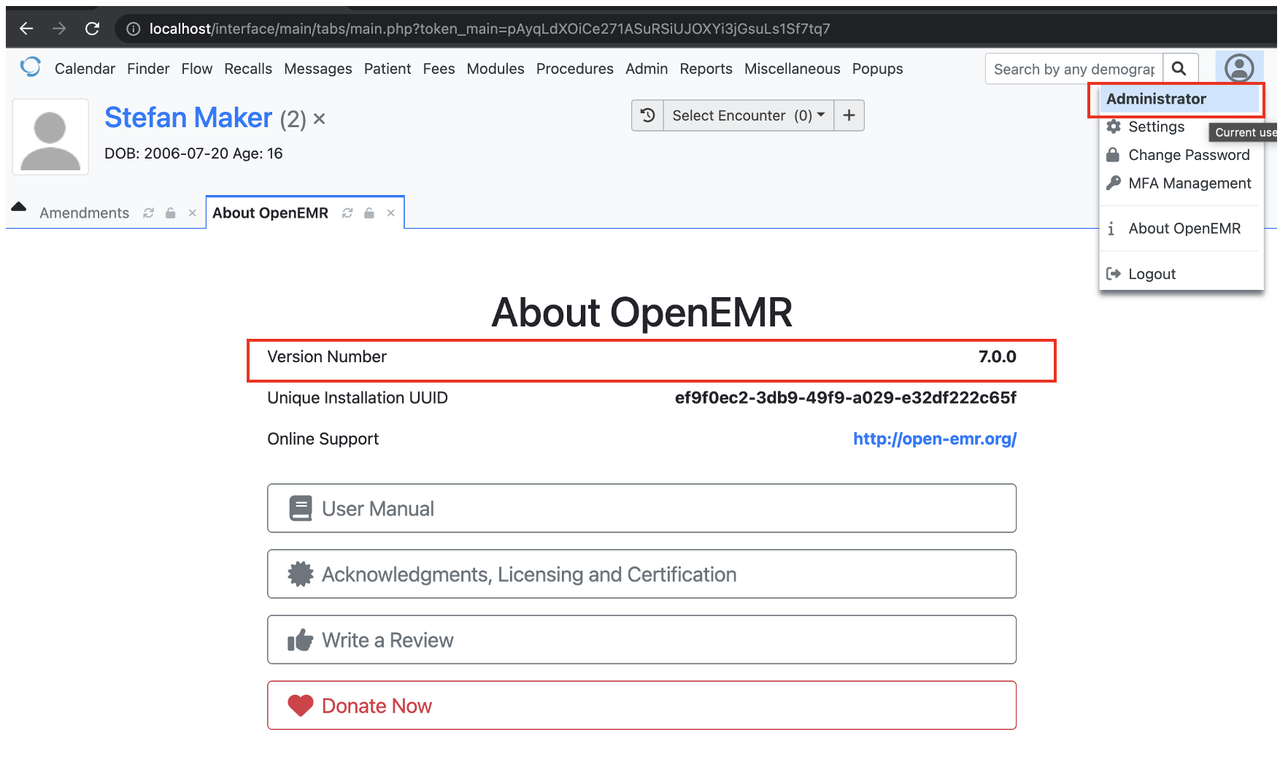The height and width of the screenshot is (771, 1280).
Task: Collapse patient header with black triangle
Action: [18, 207]
